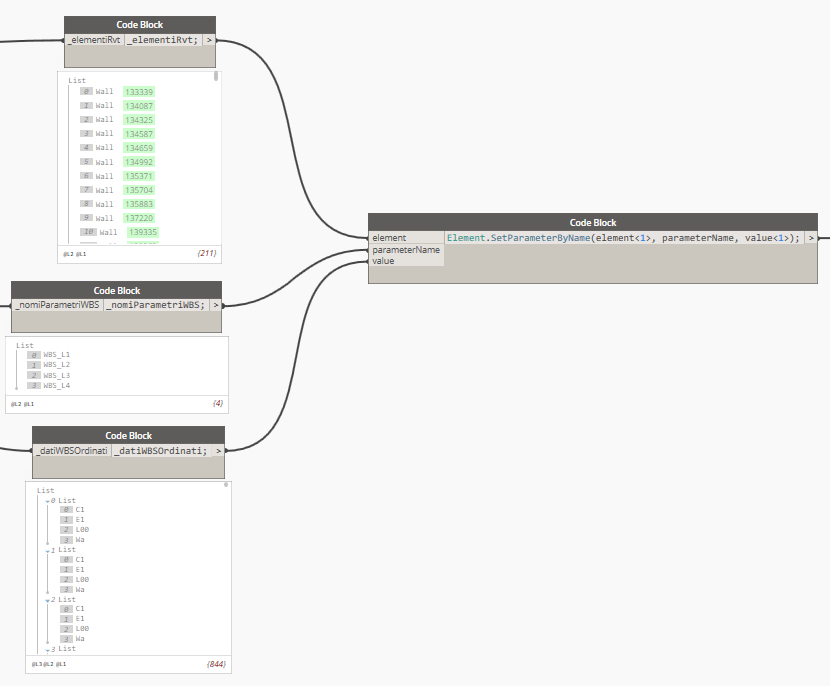The height and width of the screenshot is (686, 830).
Task: Click the 'parameterName' input port
Action: [x=405, y=250]
